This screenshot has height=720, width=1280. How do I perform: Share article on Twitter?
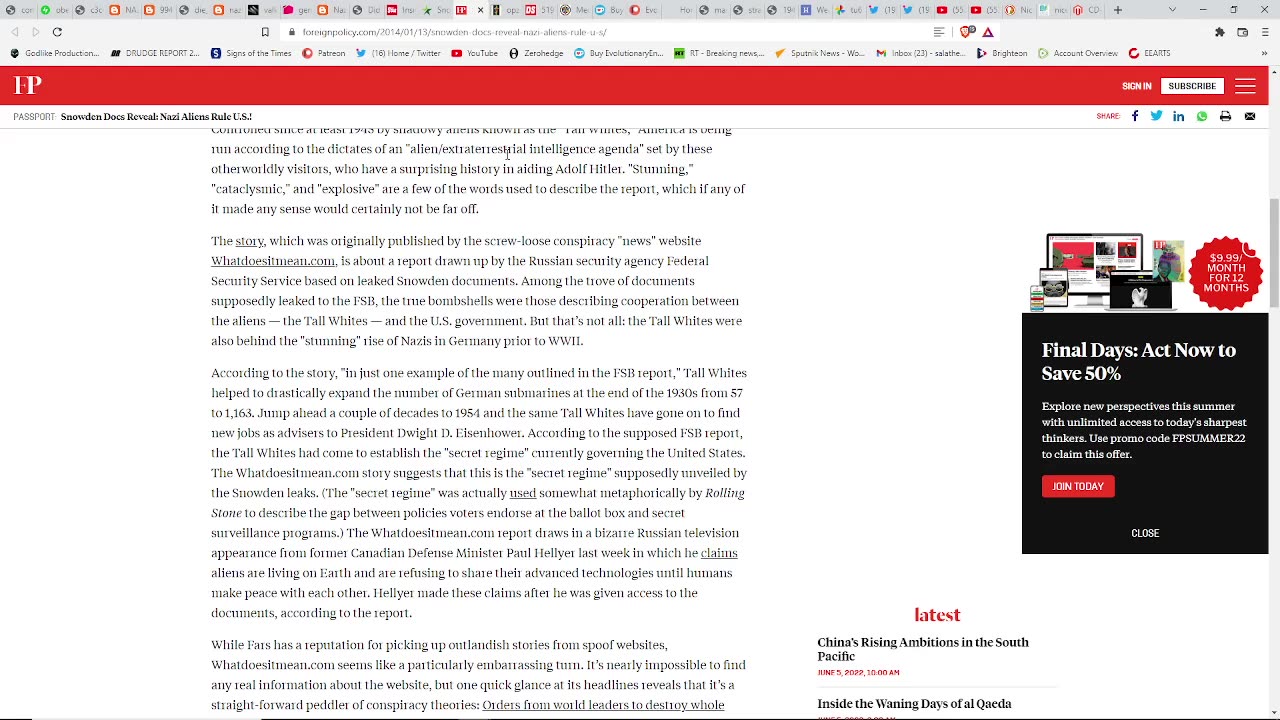coord(1156,117)
